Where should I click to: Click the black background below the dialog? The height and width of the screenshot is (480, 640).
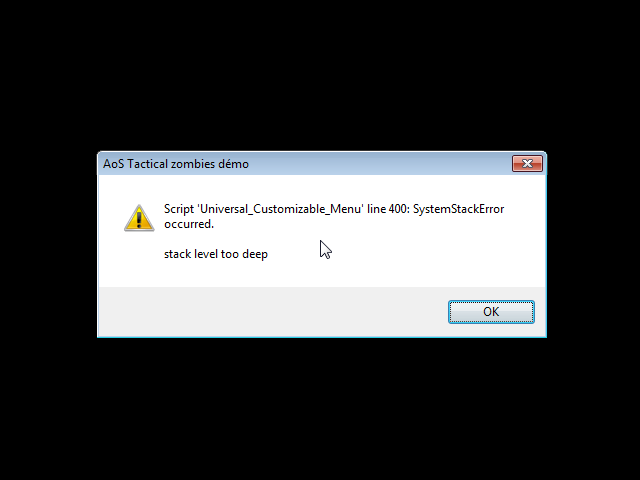click(320, 408)
